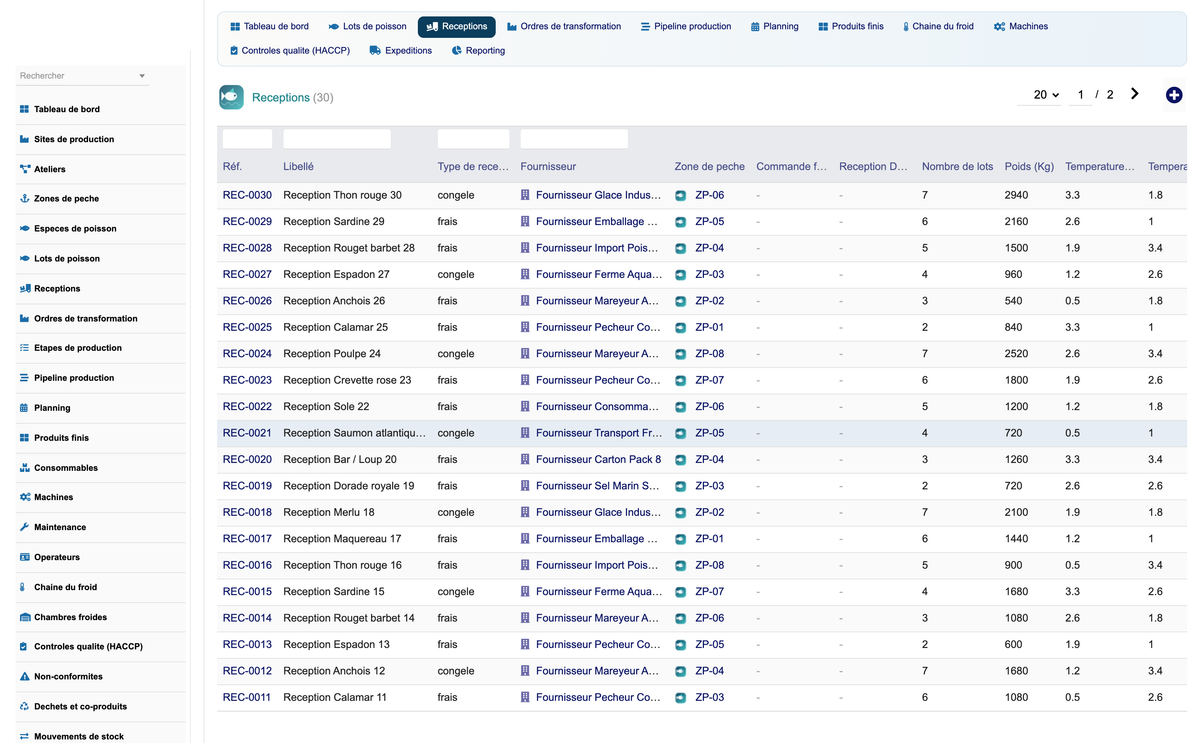Click the Fournisseur column filter field
This screenshot has width=1200, height=743.
(574, 139)
